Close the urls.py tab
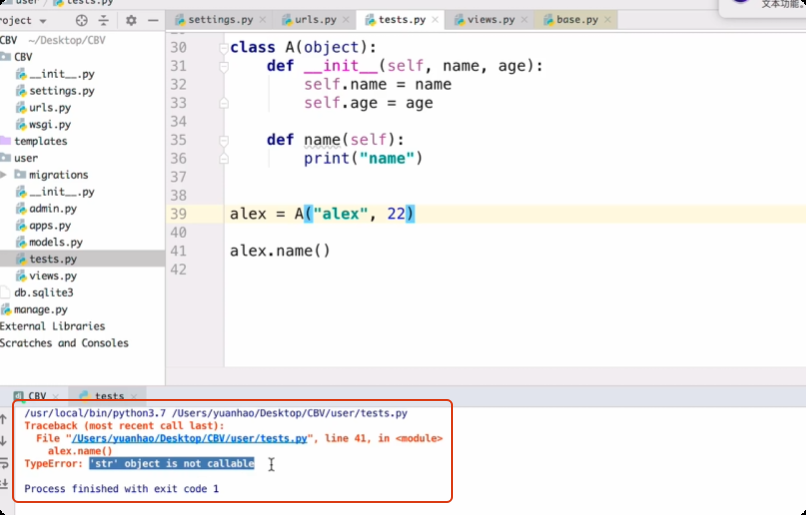Viewport: 806px width, 515px height. pyautogui.click(x=346, y=20)
